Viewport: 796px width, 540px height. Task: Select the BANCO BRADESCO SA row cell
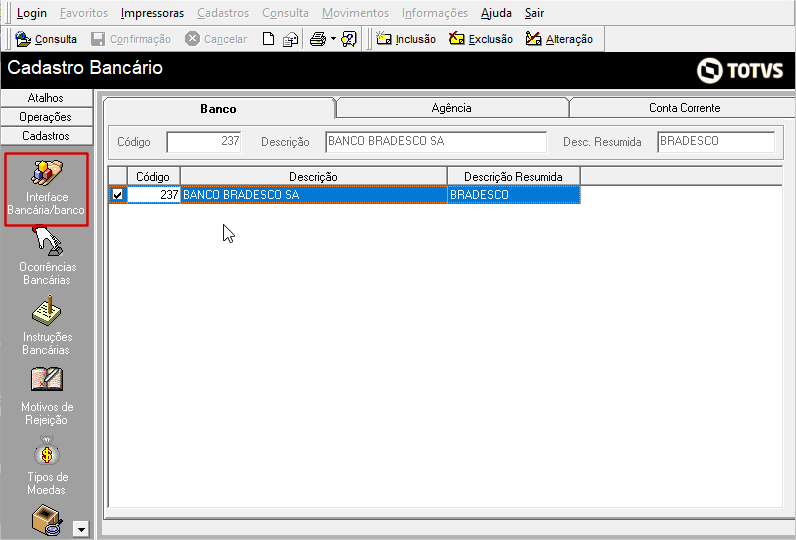click(x=313, y=194)
